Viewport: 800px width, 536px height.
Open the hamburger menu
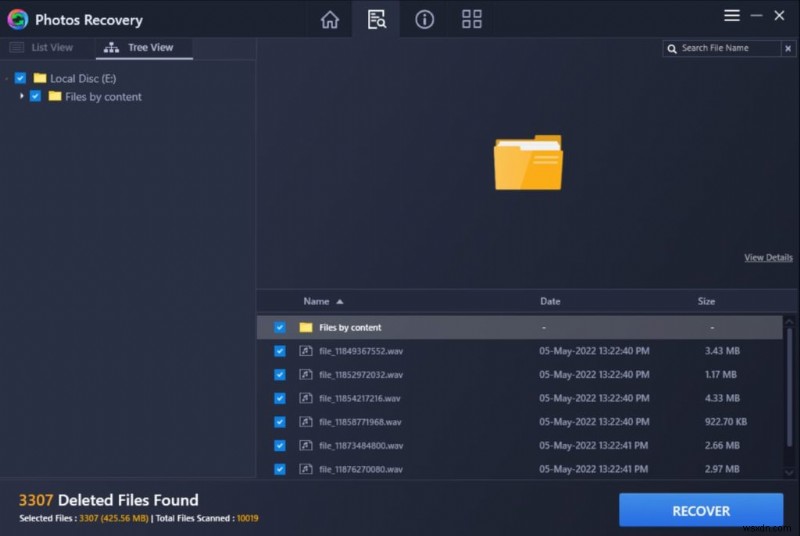[732, 15]
